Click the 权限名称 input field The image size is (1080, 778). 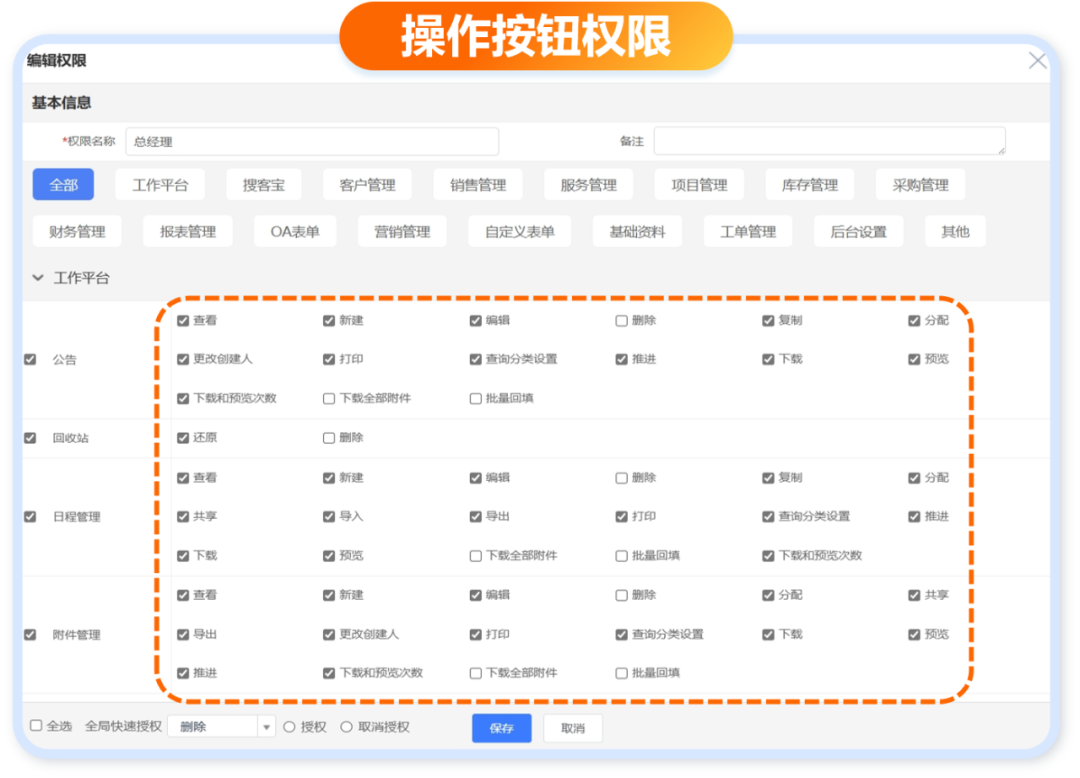coord(312,142)
